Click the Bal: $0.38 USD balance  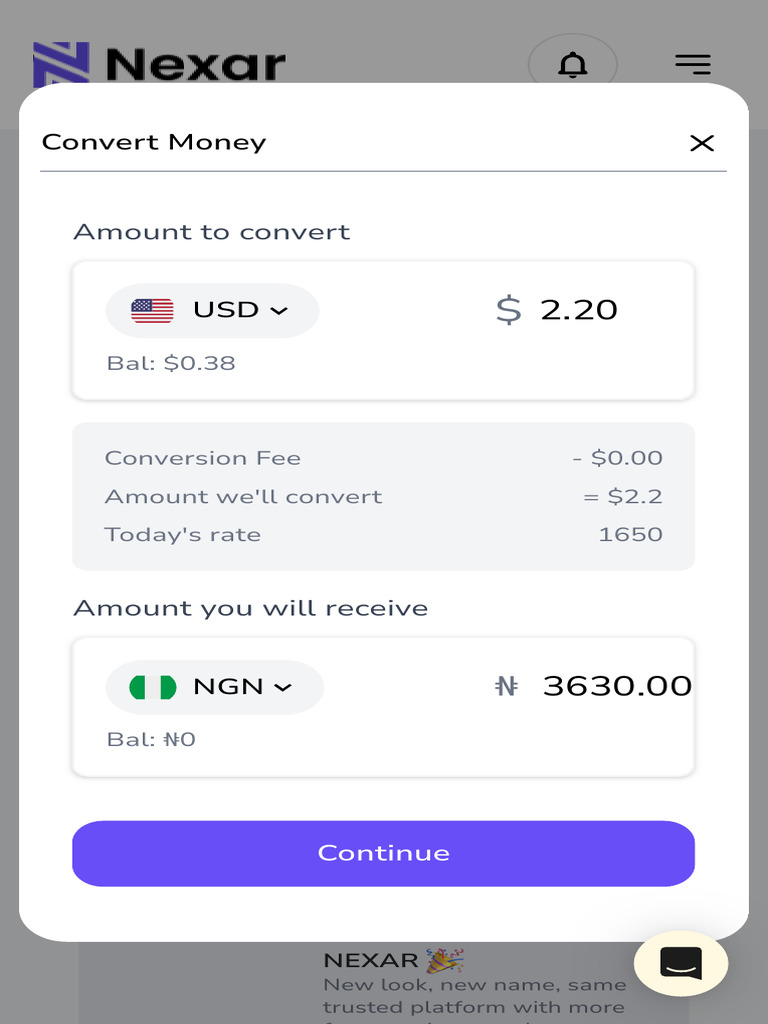[171, 363]
